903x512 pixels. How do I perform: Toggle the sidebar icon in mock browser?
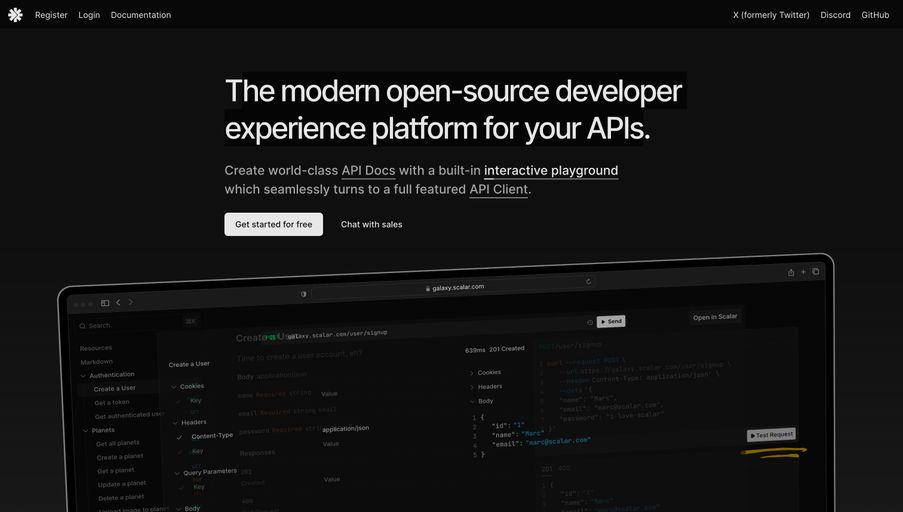click(105, 302)
